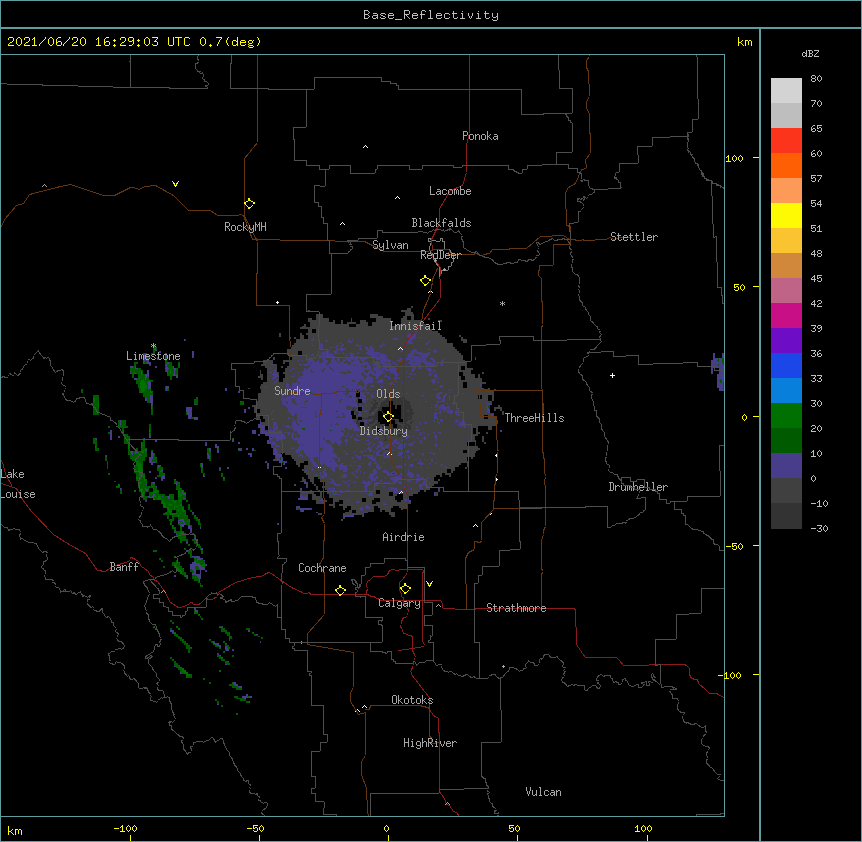862x842 pixels.
Task: Click the Drumheller label
Action: (x=638, y=487)
